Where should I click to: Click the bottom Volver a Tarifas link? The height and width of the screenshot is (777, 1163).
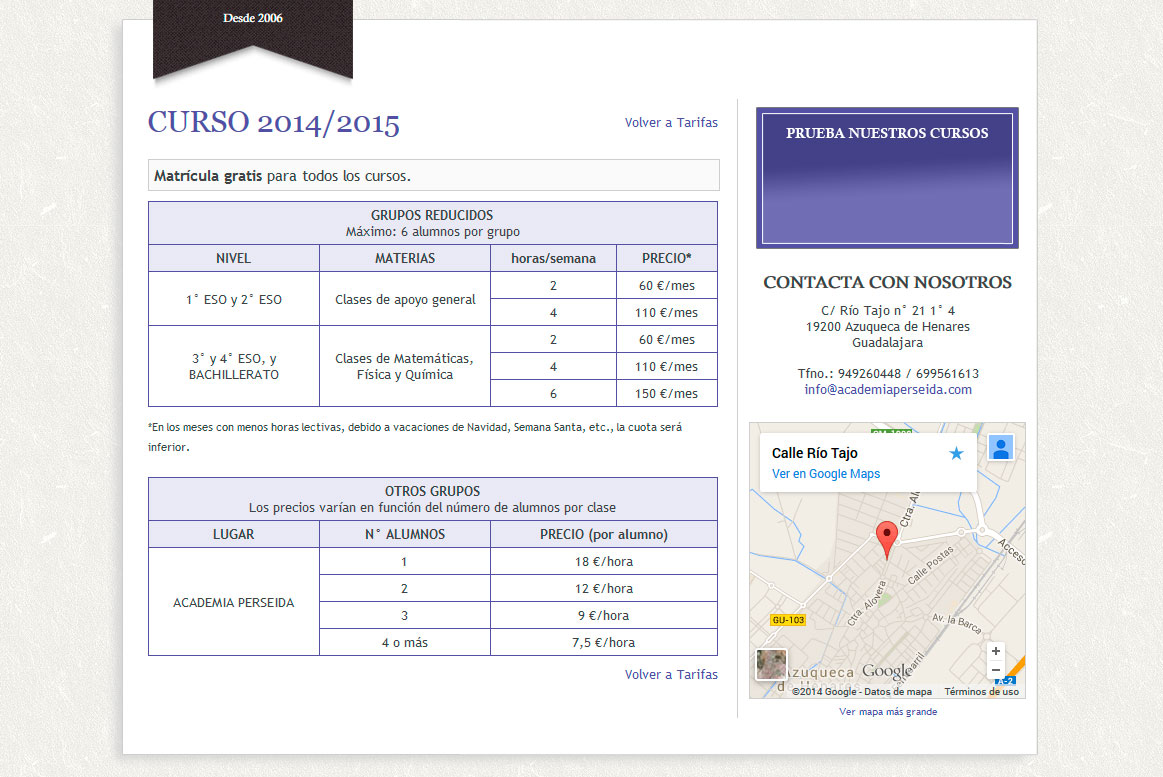671,675
